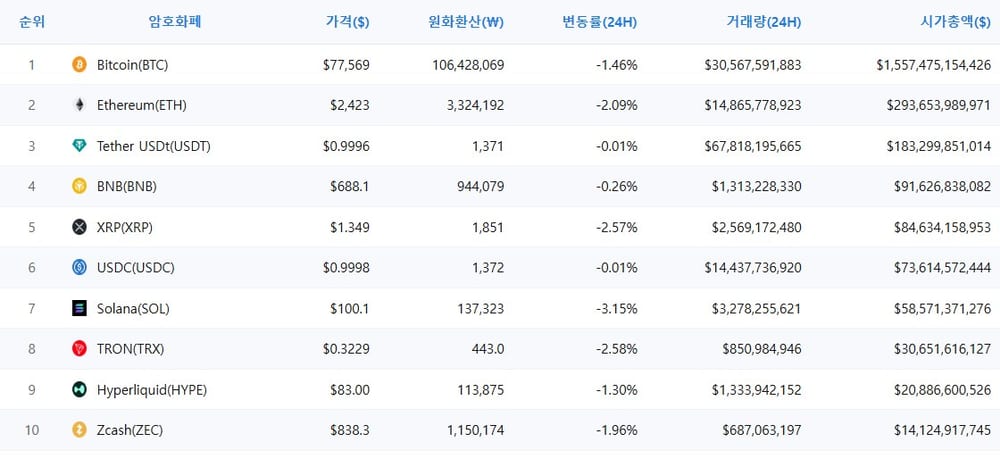Select Solana price $100.1
The image size is (1000, 459).
(349, 309)
